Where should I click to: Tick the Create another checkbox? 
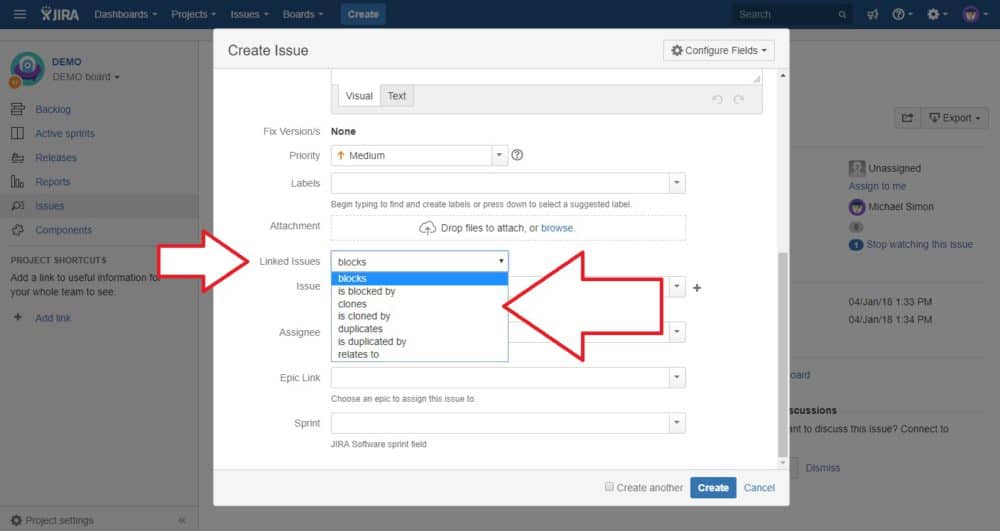tap(609, 487)
